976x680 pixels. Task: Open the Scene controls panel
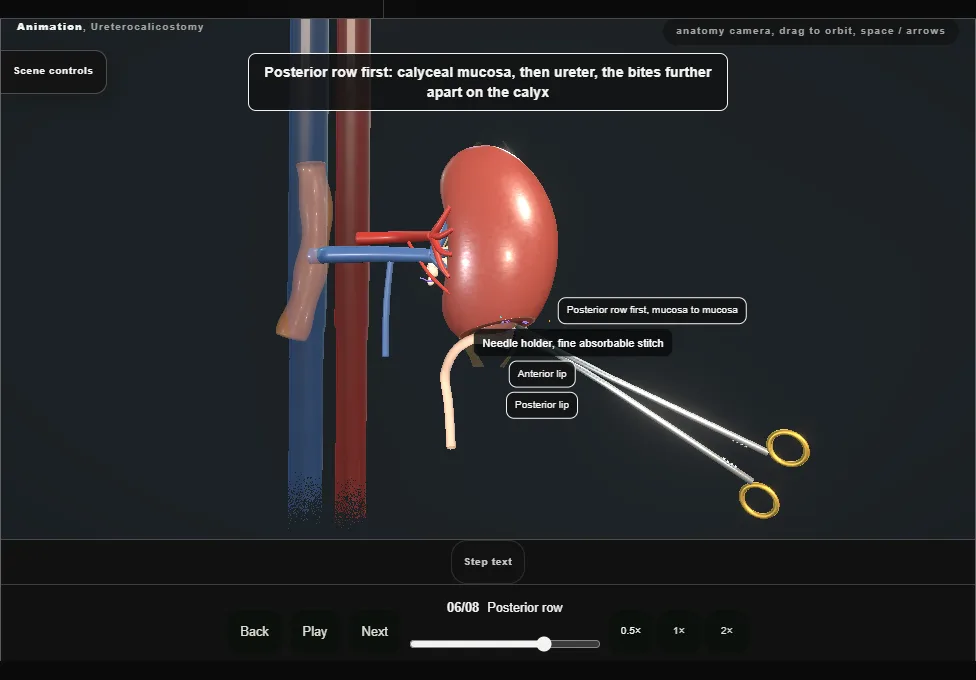click(x=54, y=71)
